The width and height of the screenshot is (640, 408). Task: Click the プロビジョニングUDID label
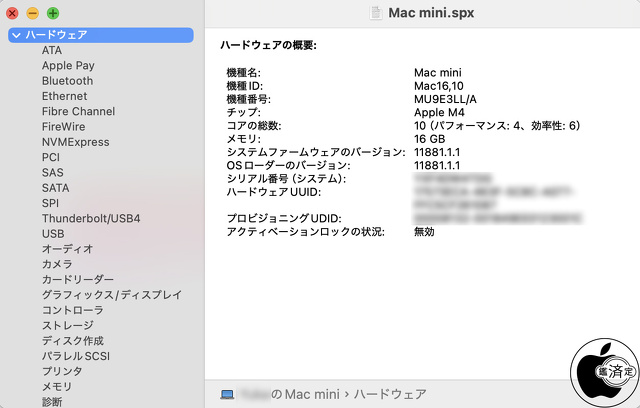[284, 219]
